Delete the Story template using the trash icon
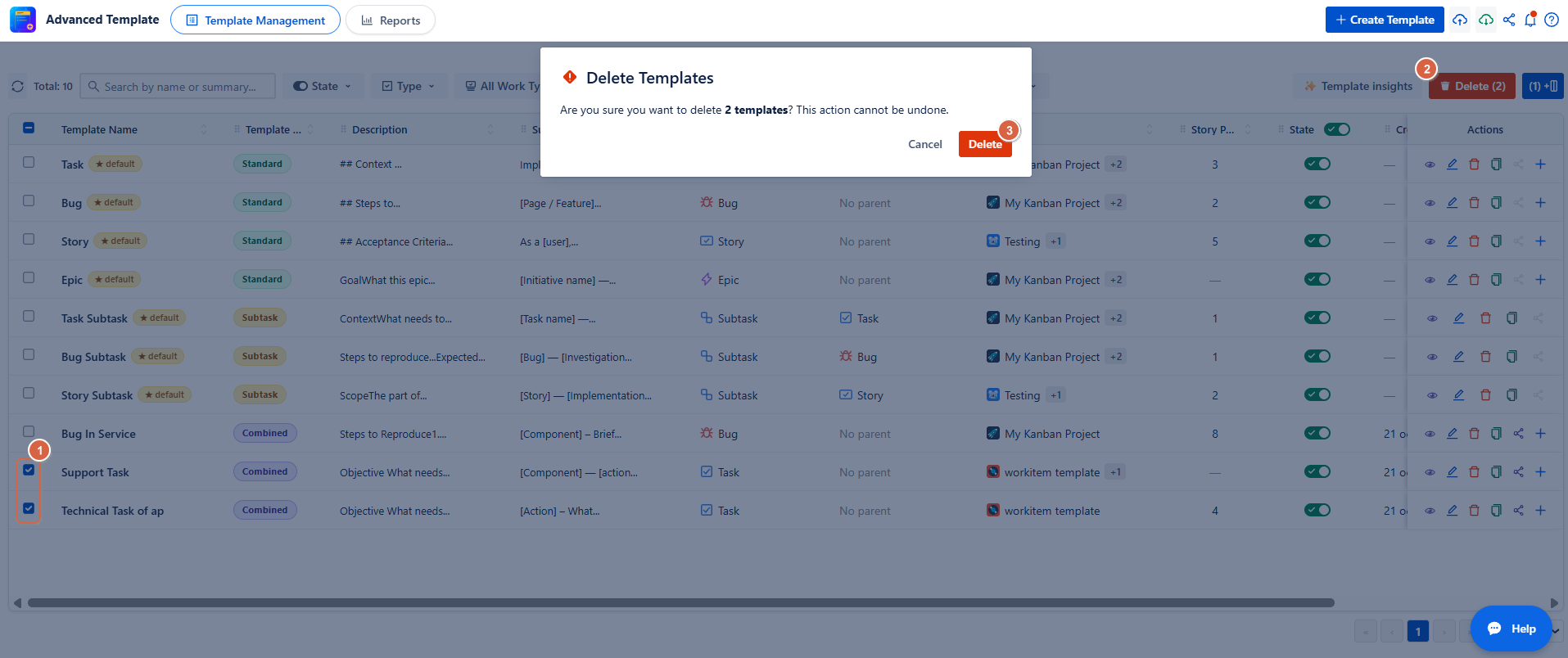The height and width of the screenshot is (658, 1568). [1474, 241]
